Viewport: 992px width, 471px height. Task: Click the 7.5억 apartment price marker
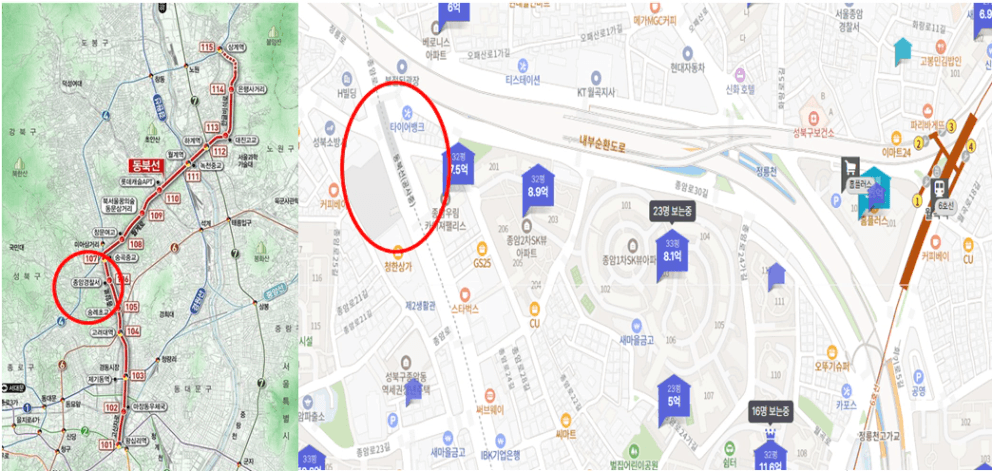click(457, 166)
